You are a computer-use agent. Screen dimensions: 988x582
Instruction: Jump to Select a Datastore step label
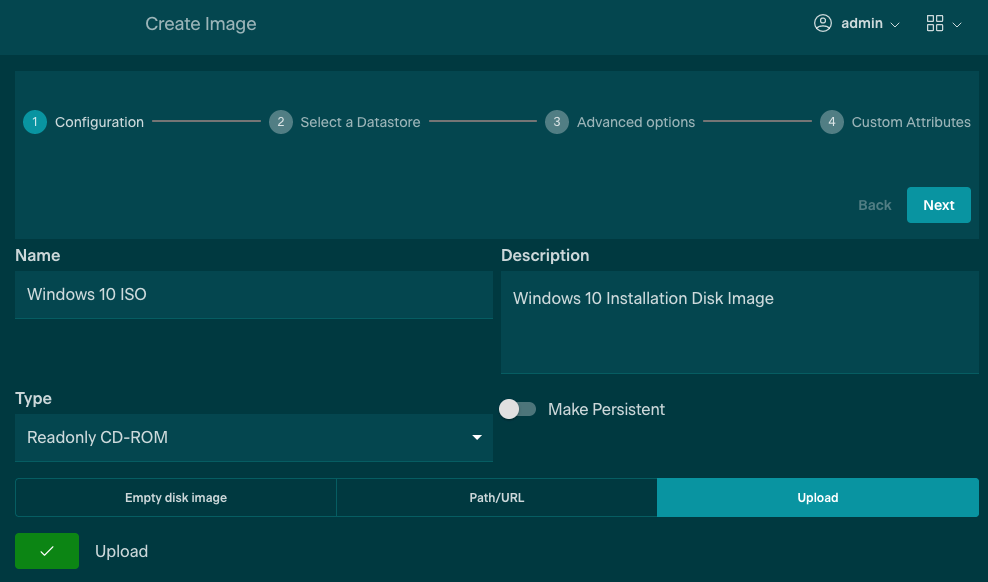pyautogui.click(x=360, y=122)
